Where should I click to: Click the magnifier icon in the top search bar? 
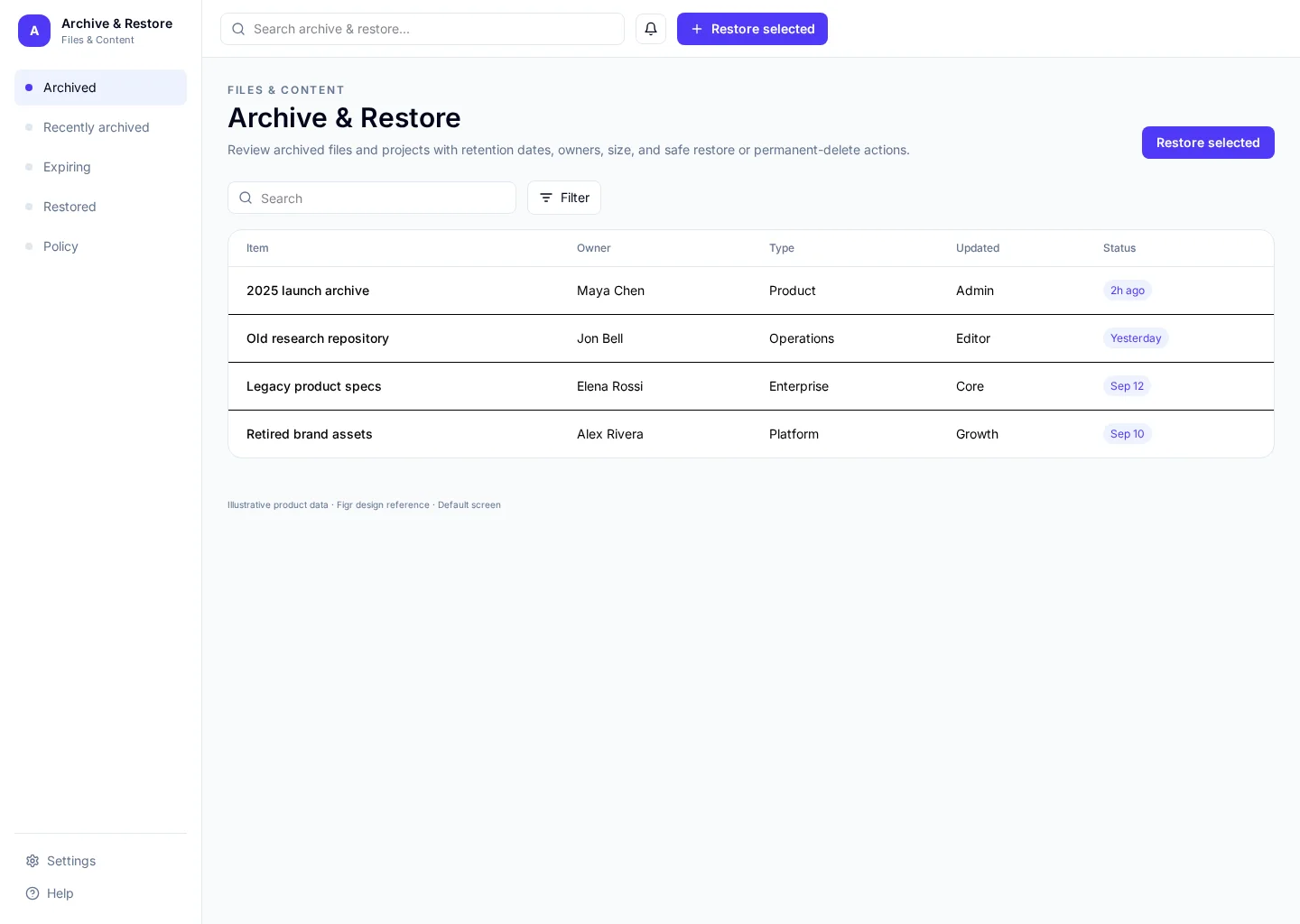coord(238,29)
